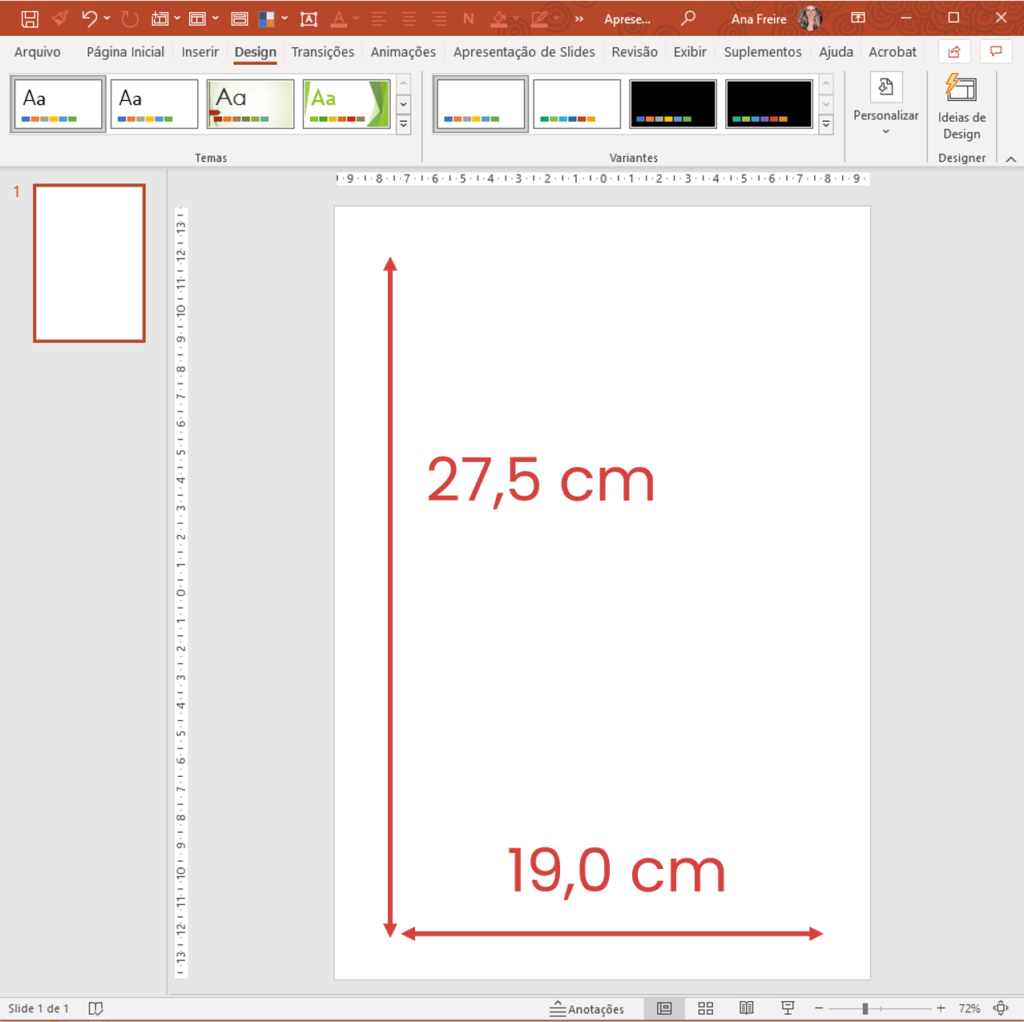Image resolution: width=1024 pixels, height=1022 pixels.
Task: Switch to Slide Sorter view
Action: coord(705,1008)
